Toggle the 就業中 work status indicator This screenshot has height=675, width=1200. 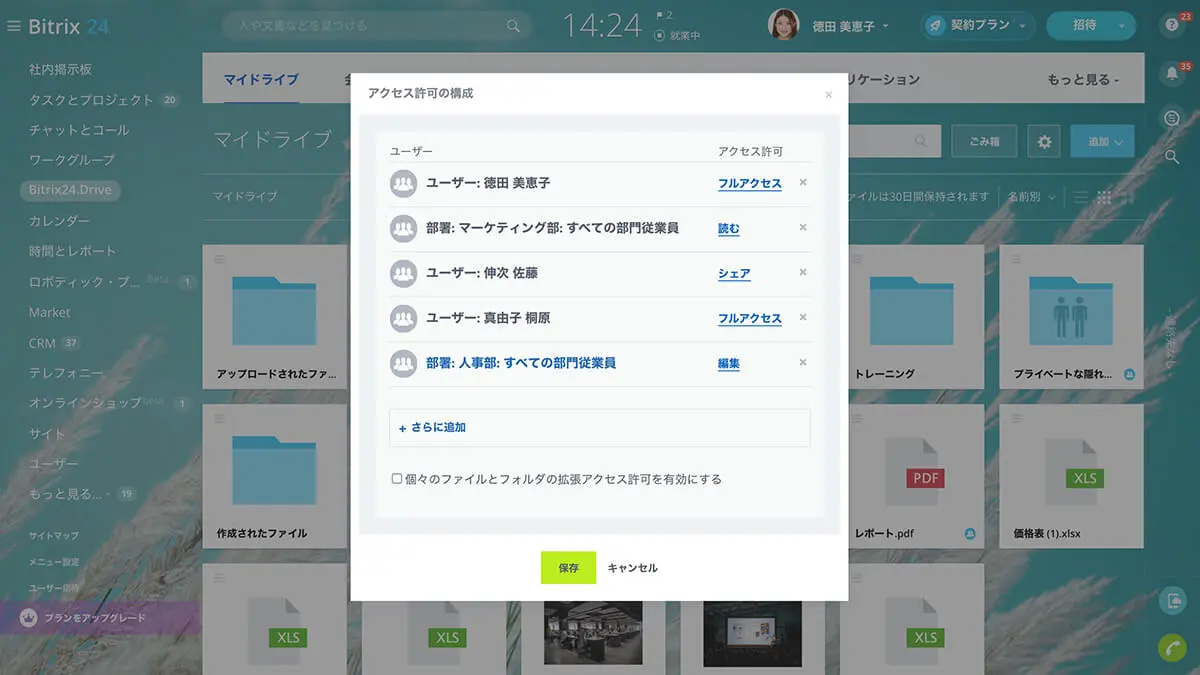pos(678,35)
